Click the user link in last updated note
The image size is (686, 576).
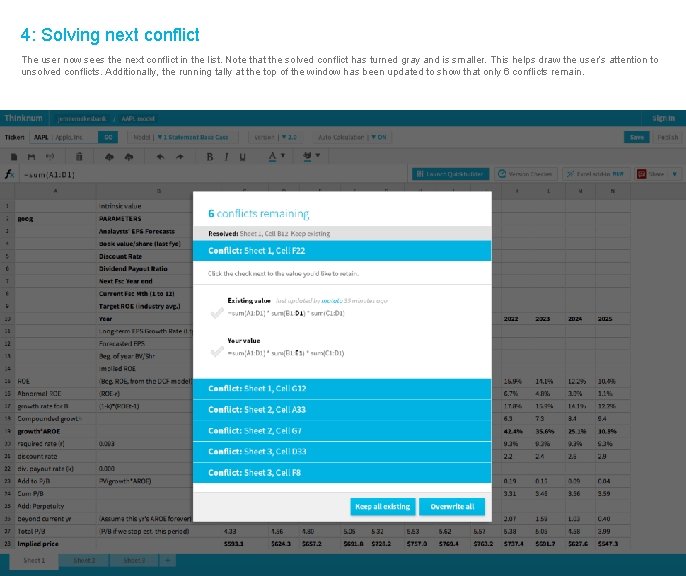coord(330,301)
